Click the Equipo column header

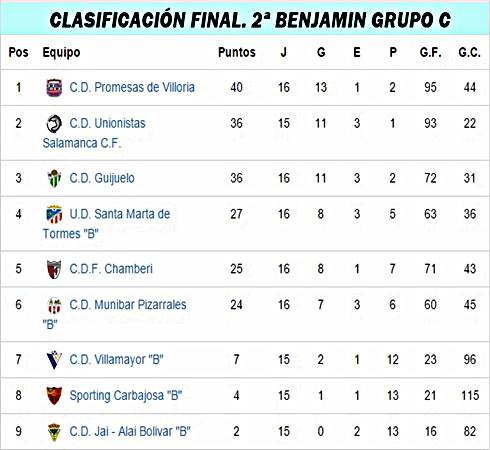(x=61, y=52)
